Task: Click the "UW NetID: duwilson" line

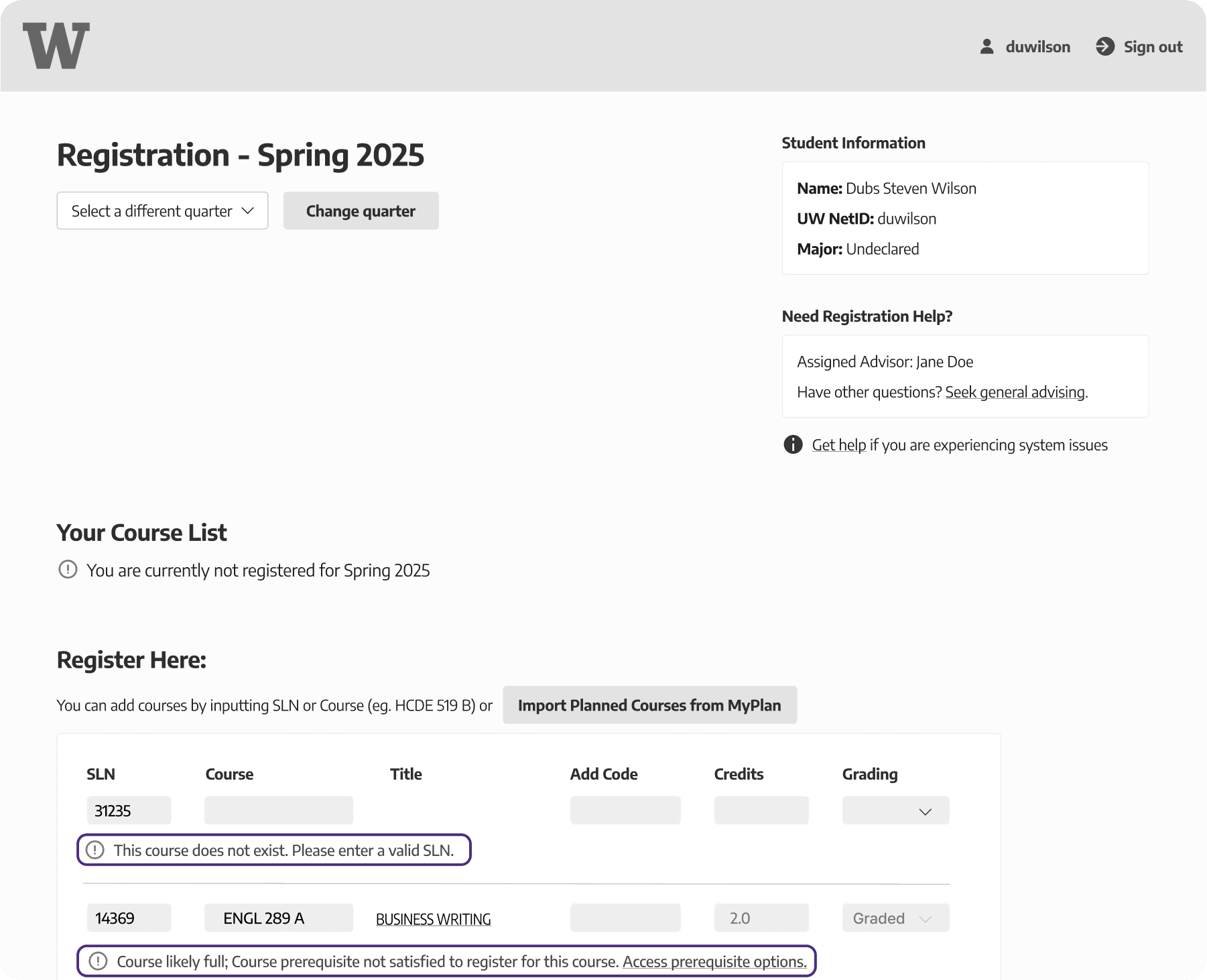Action: click(x=867, y=219)
